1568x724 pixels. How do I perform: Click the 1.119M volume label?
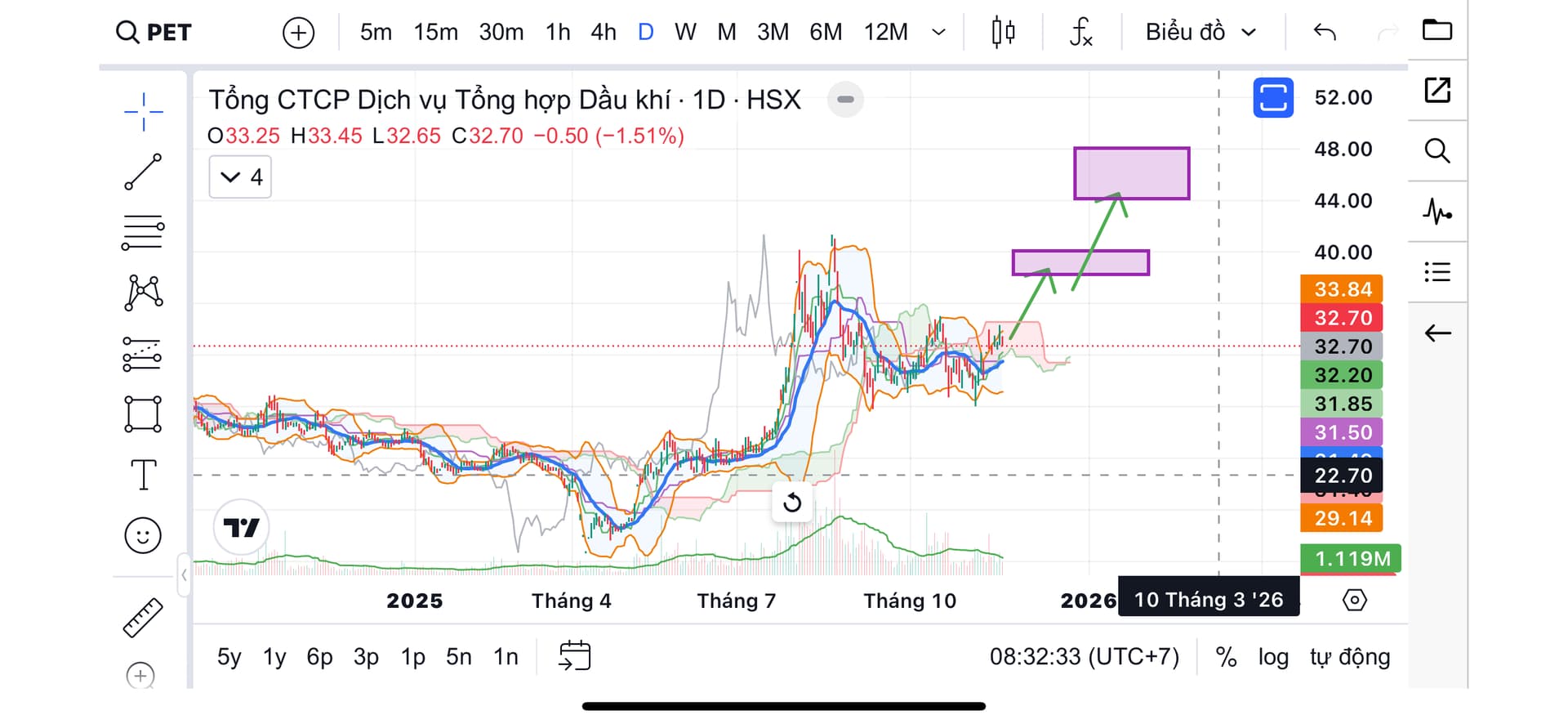[1351, 559]
